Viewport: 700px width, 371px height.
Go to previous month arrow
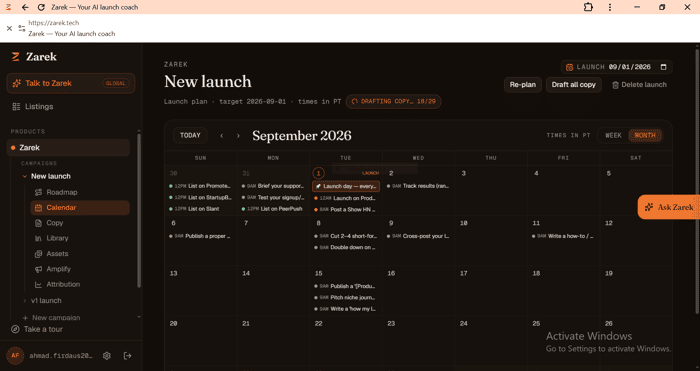pos(222,136)
